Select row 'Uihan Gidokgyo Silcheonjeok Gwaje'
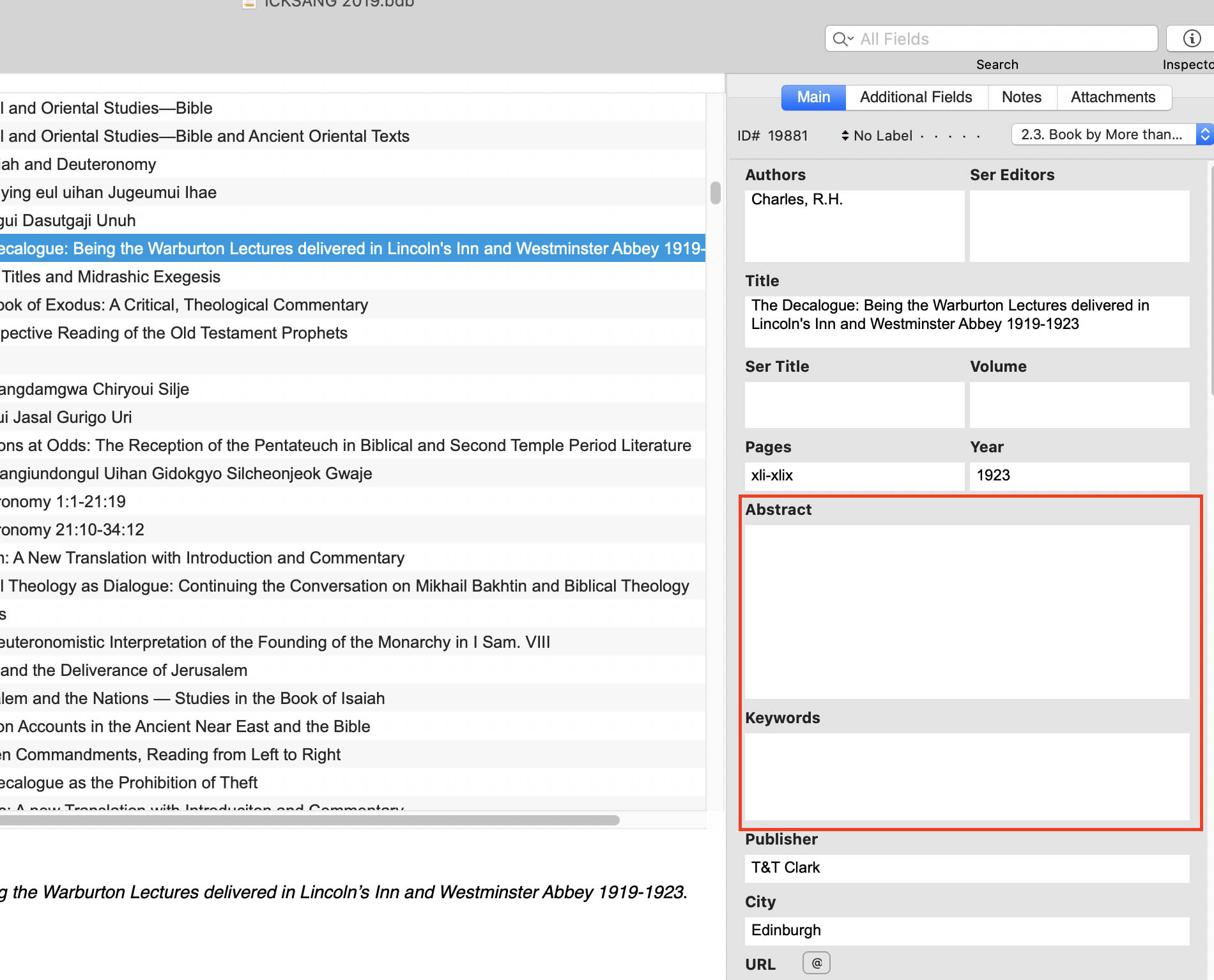 353,473
